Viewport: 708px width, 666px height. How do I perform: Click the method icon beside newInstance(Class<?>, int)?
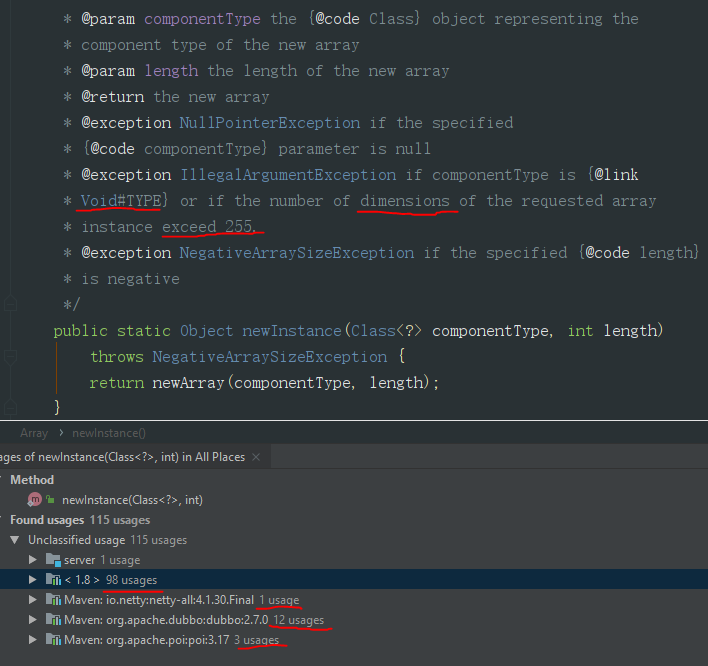35,499
